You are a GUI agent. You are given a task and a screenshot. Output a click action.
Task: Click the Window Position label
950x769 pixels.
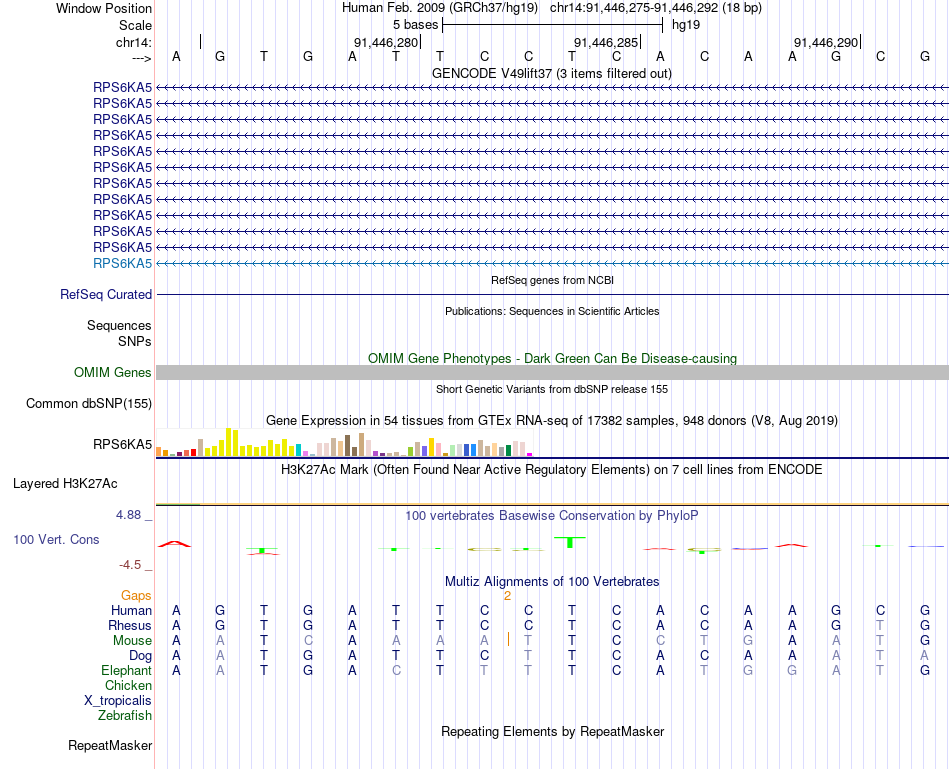click(104, 8)
